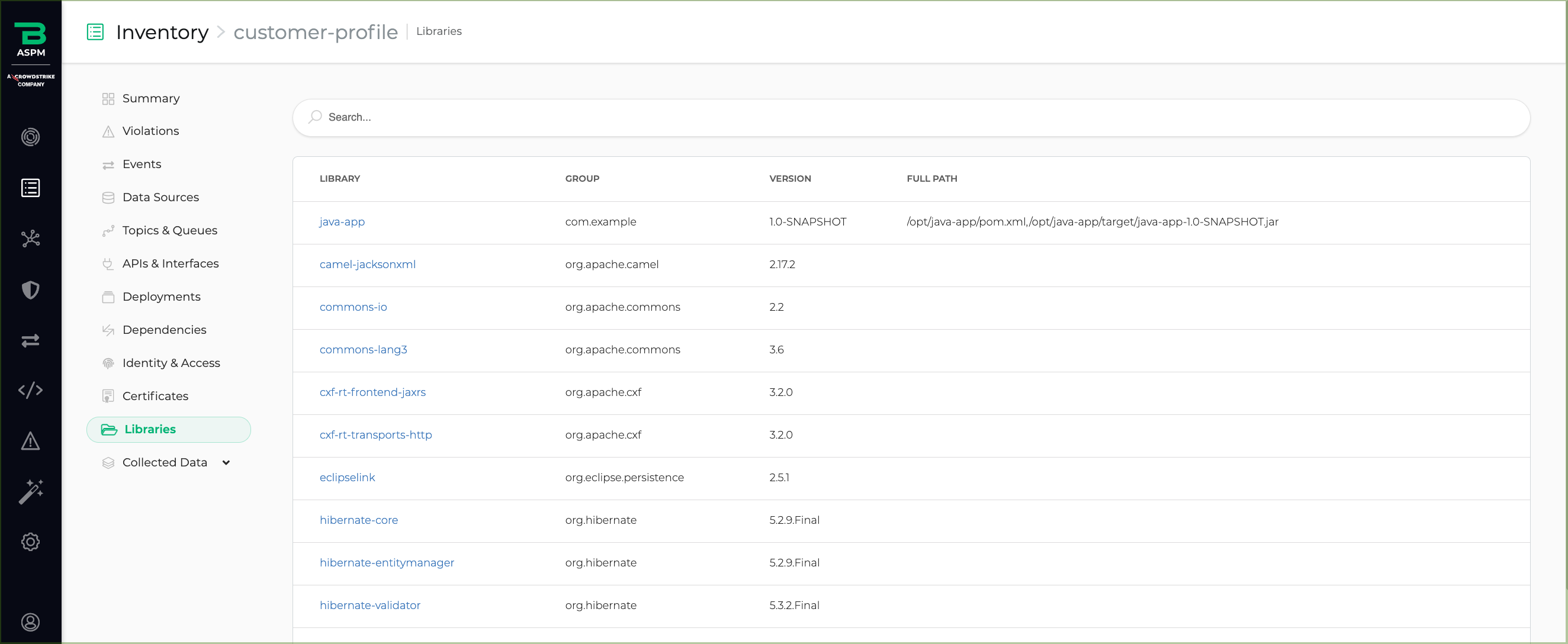
Task: Open the commons-lang3 library link
Action: click(x=364, y=350)
